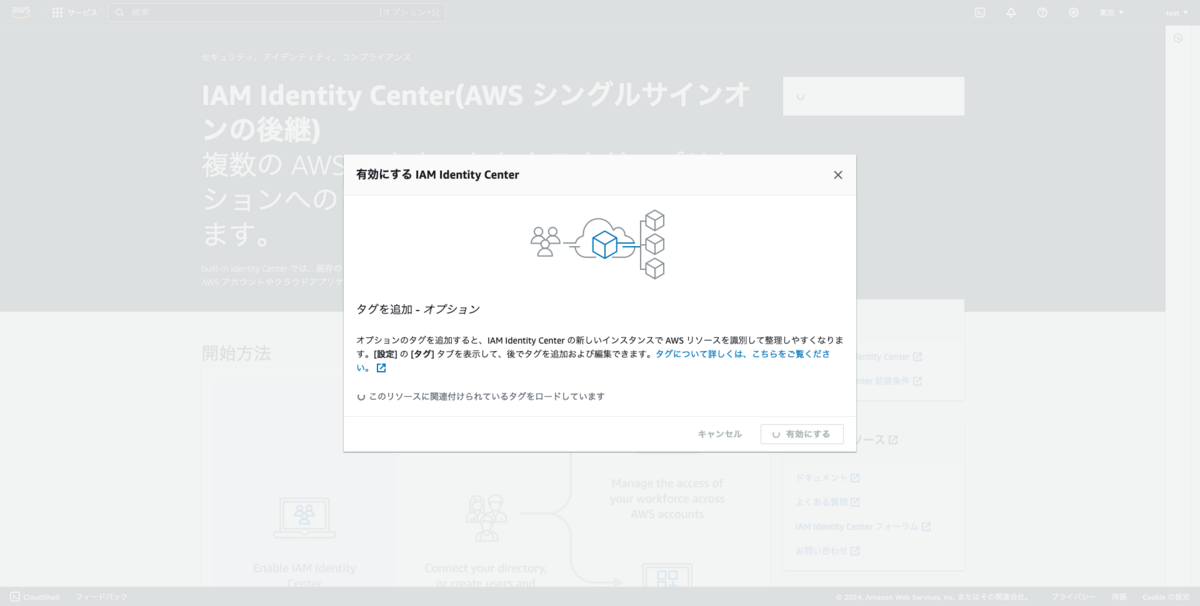1200x606 pixels.
Task: Click the AWS logo in the header
Action: (x=22, y=12)
